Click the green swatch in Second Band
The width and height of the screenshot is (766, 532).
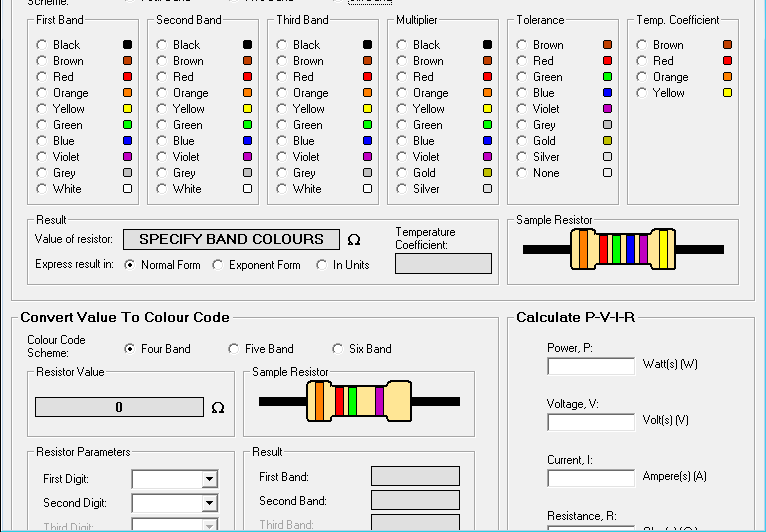point(248,125)
